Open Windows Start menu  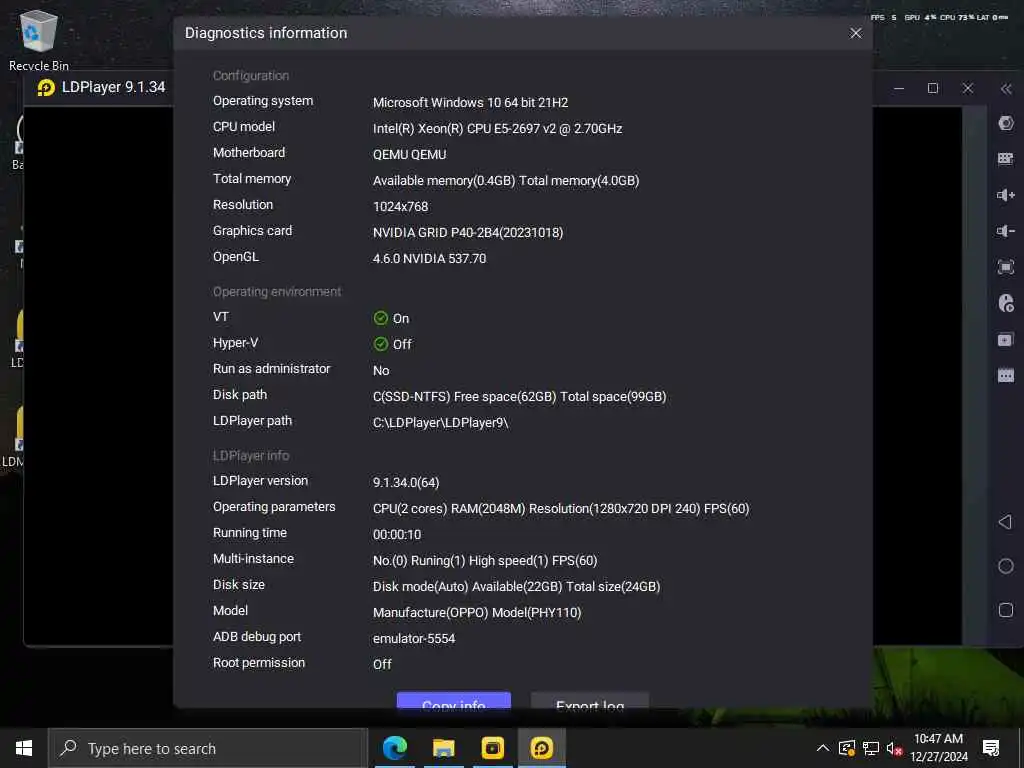[24, 748]
